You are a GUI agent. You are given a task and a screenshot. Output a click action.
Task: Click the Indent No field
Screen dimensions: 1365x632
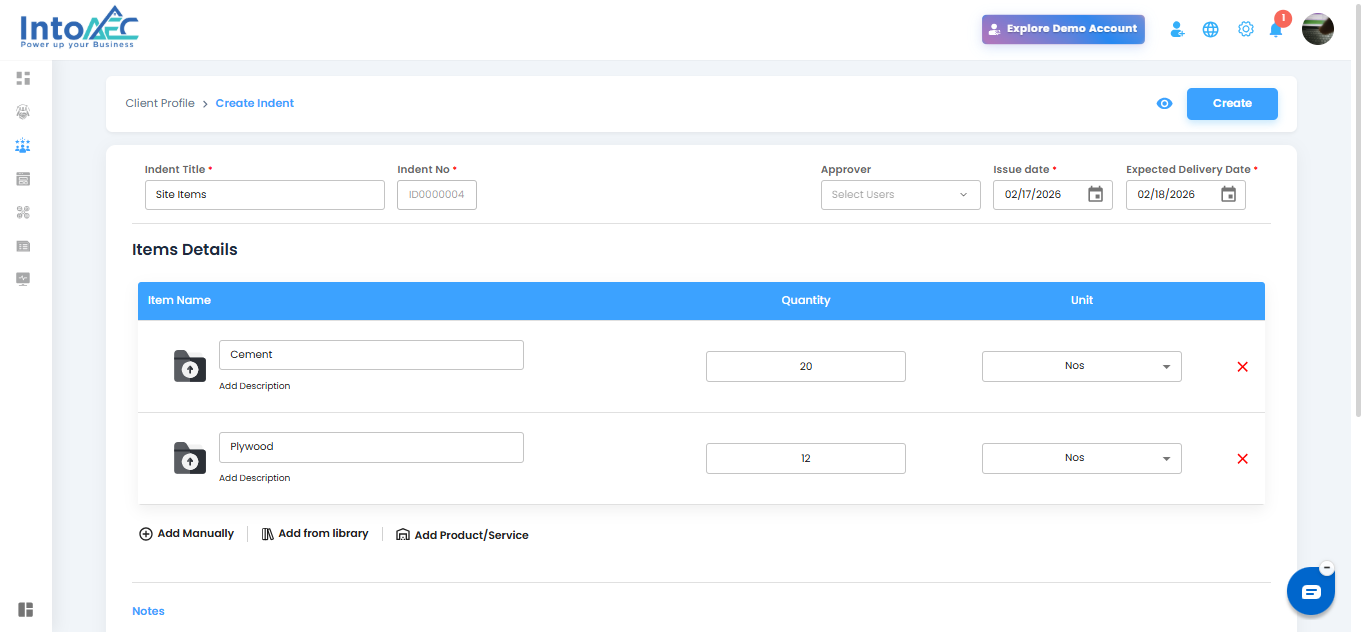pos(437,195)
